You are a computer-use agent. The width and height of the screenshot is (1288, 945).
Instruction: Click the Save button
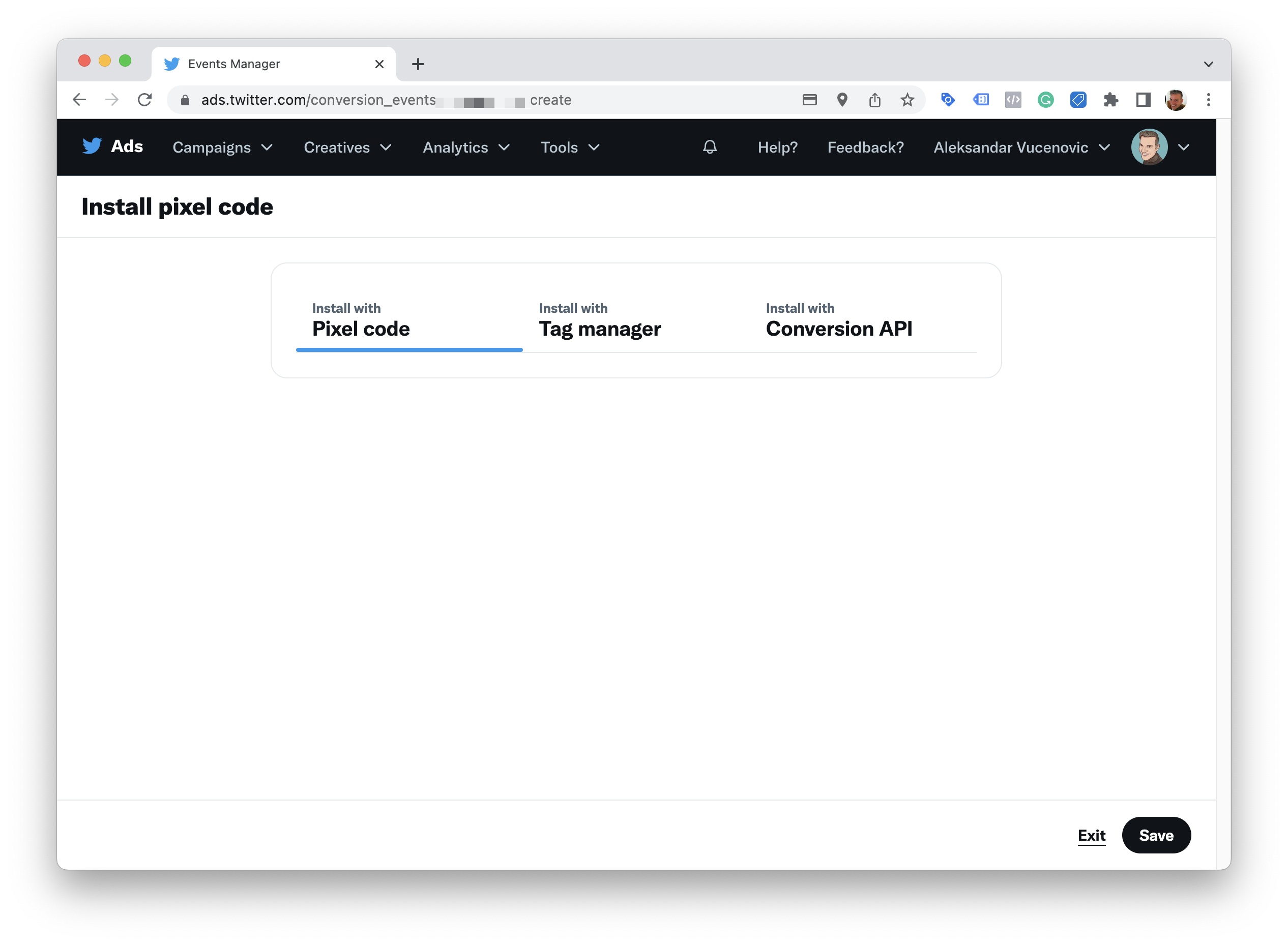(x=1156, y=835)
